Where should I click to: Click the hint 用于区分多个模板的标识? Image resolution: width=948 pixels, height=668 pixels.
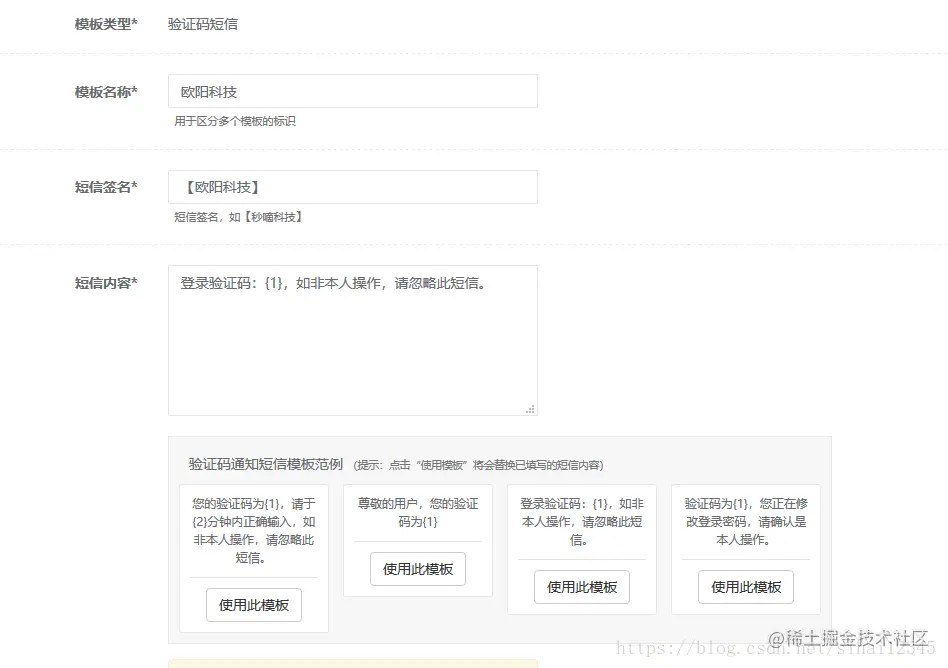pyautogui.click(x=235, y=122)
